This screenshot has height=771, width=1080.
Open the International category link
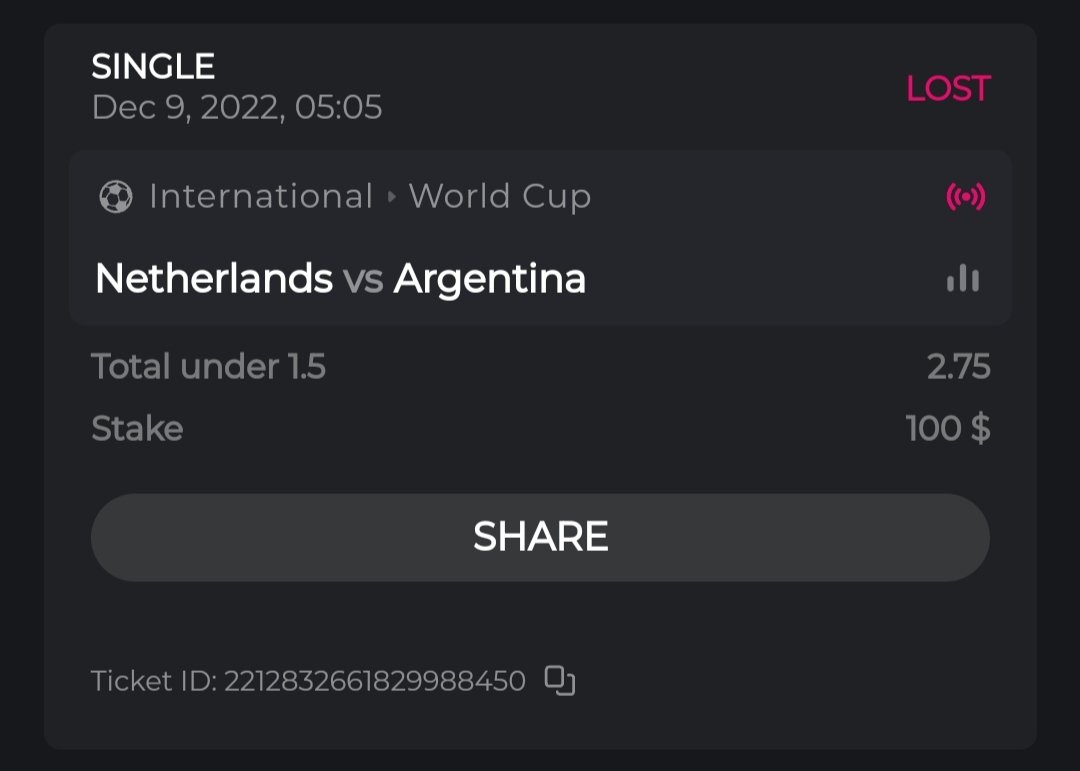coord(260,197)
